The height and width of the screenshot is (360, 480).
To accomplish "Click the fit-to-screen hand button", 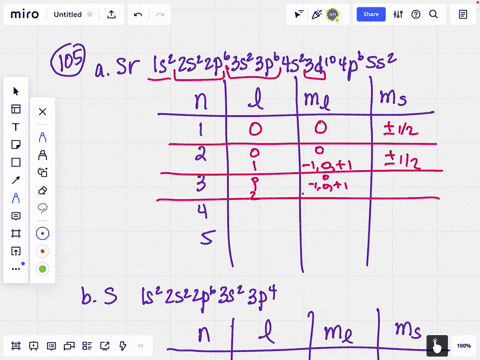I will (x=437, y=346).
